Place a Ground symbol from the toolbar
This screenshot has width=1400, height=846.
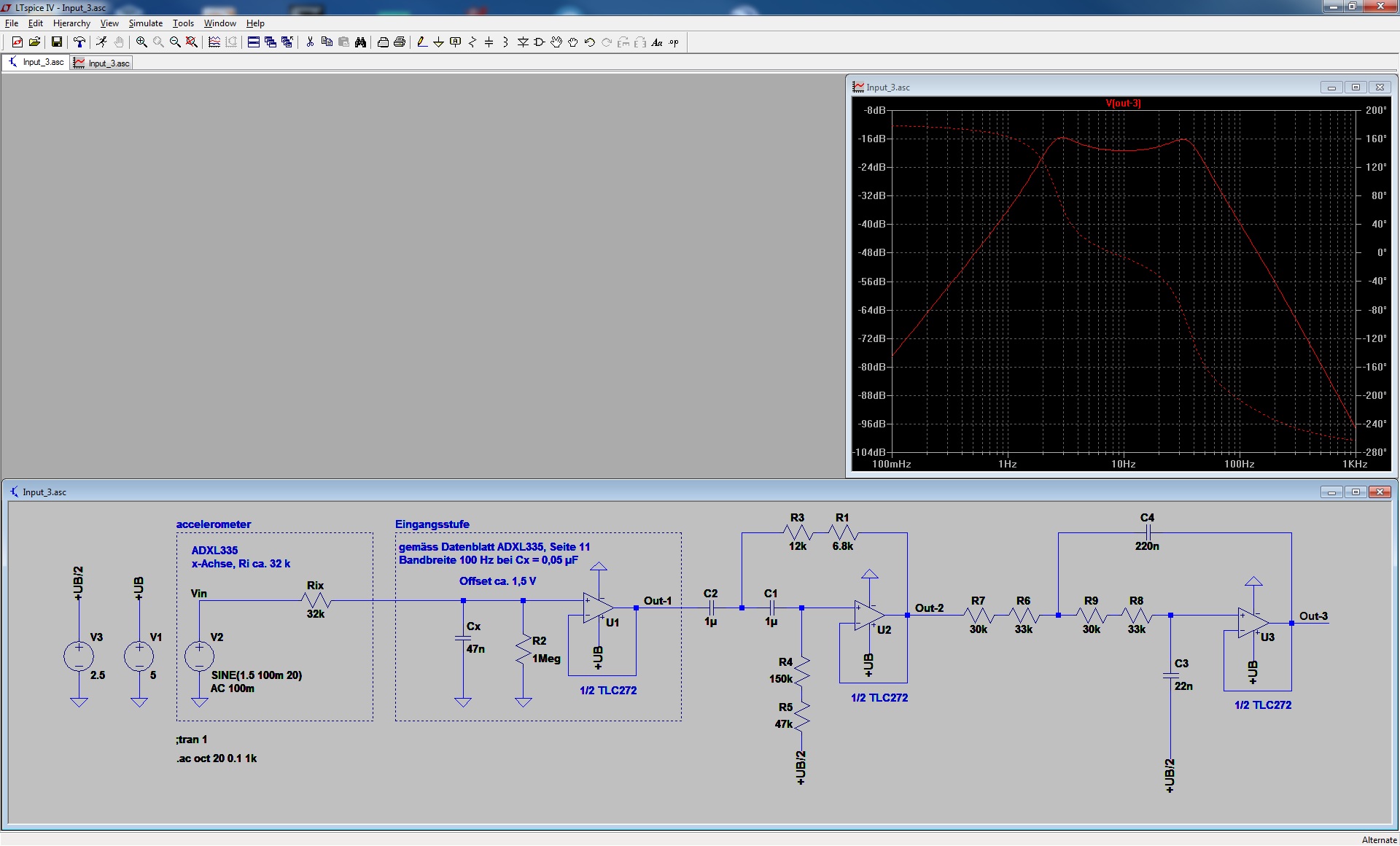point(439,42)
